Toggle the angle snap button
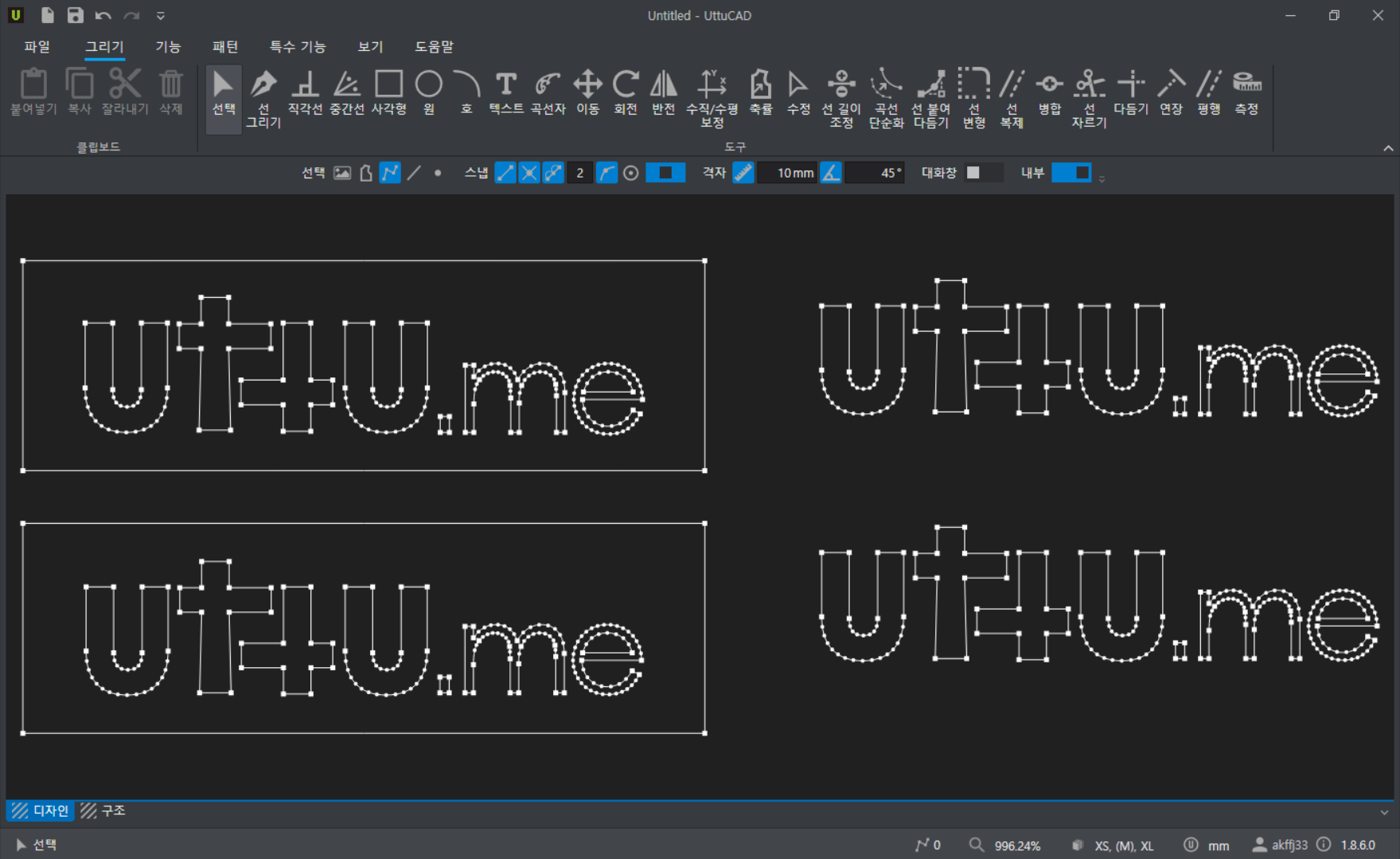The height and width of the screenshot is (859, 1400). coord(831,173)
